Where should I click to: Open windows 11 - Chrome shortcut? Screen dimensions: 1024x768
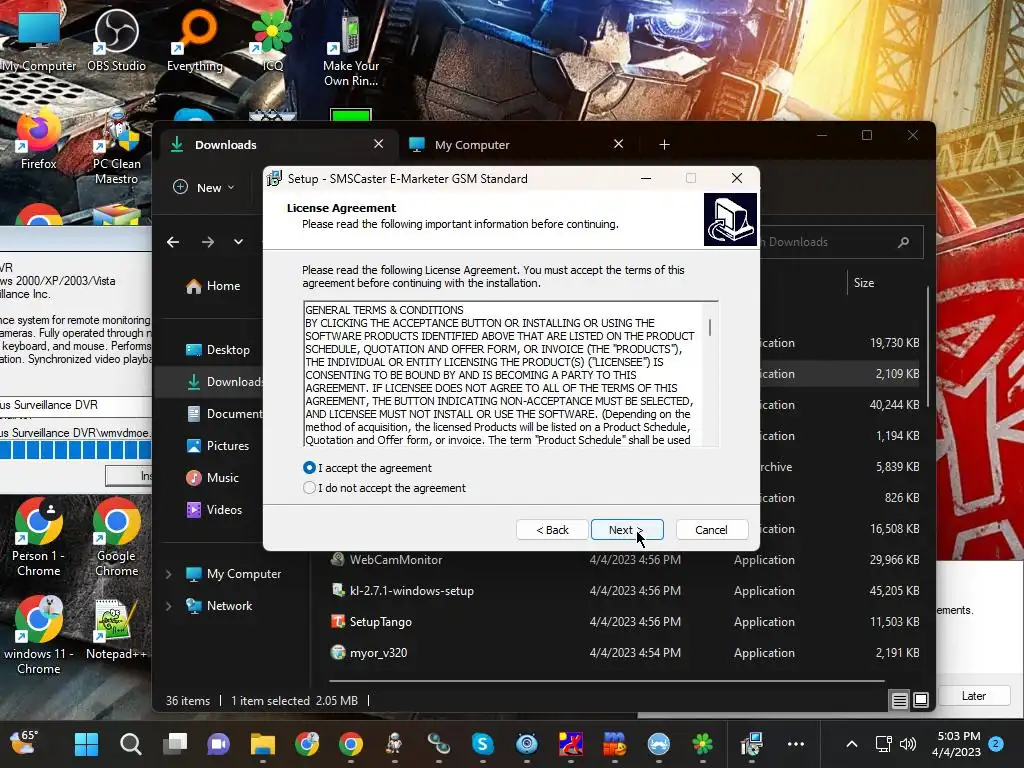click(39, 636)
